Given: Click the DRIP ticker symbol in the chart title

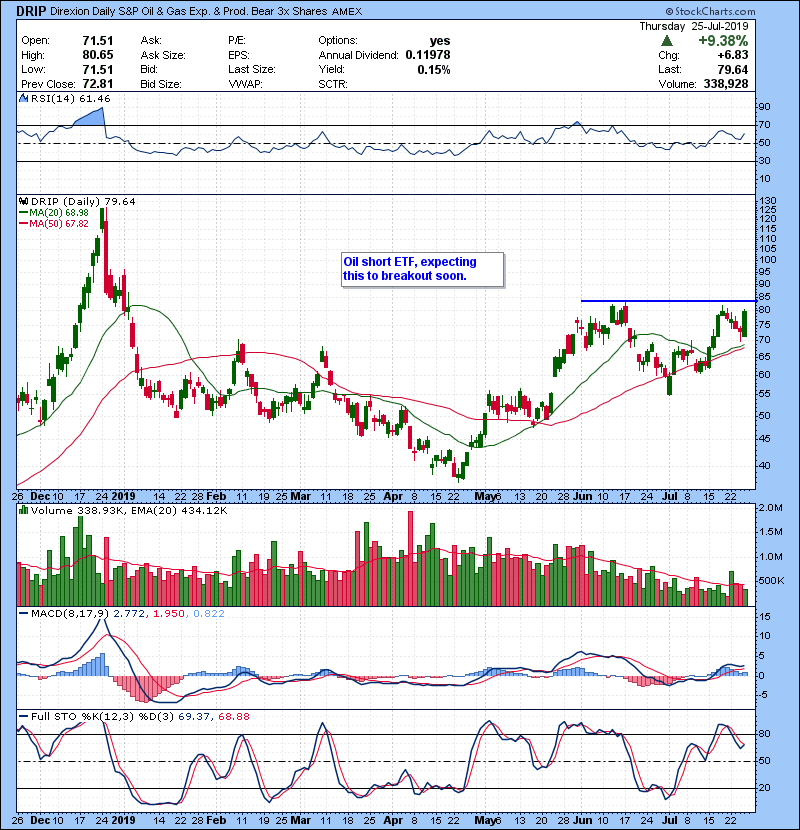Looking at the screenshot, I should (x=31, y=11).
